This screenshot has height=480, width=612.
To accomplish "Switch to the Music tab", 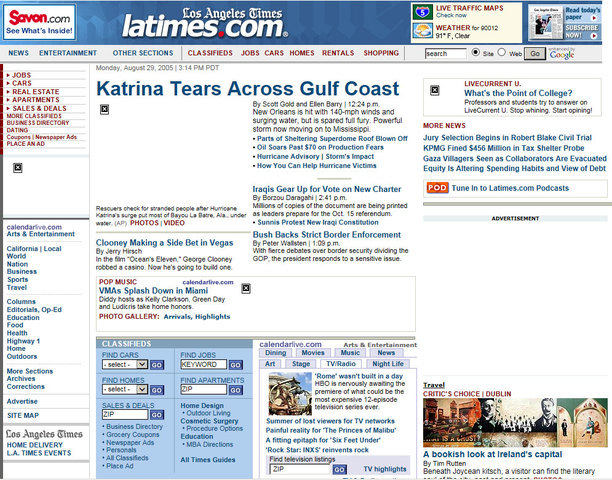I will click(350, 353).
